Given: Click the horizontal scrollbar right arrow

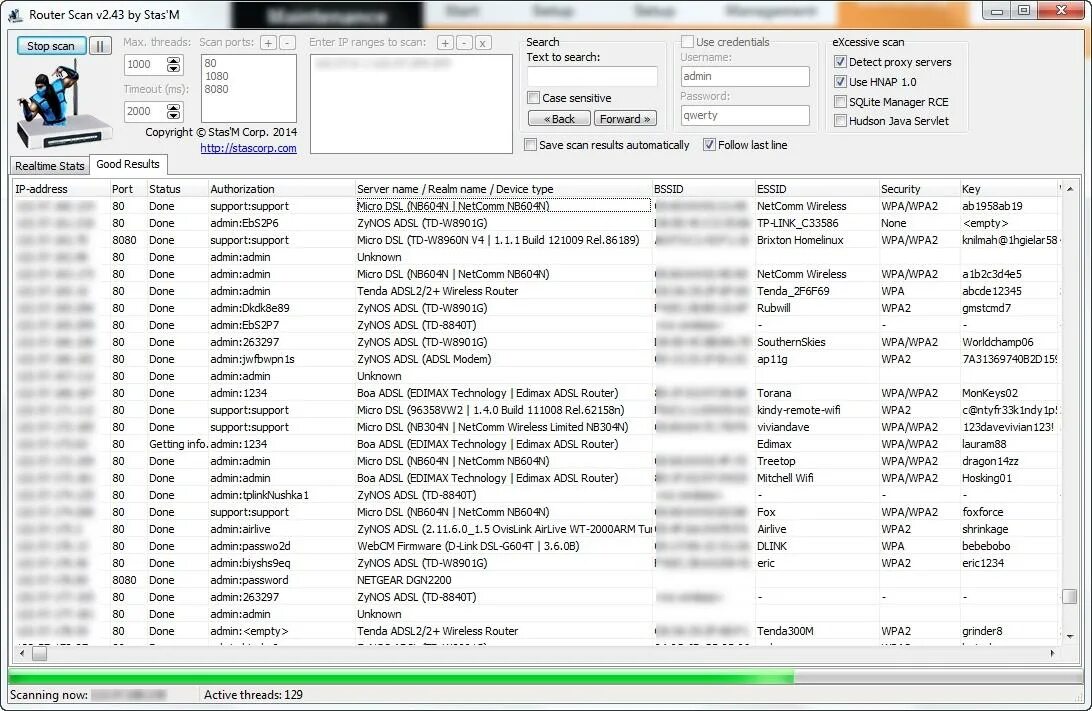Looking at the screenshot, I should tap(1052, 653).
